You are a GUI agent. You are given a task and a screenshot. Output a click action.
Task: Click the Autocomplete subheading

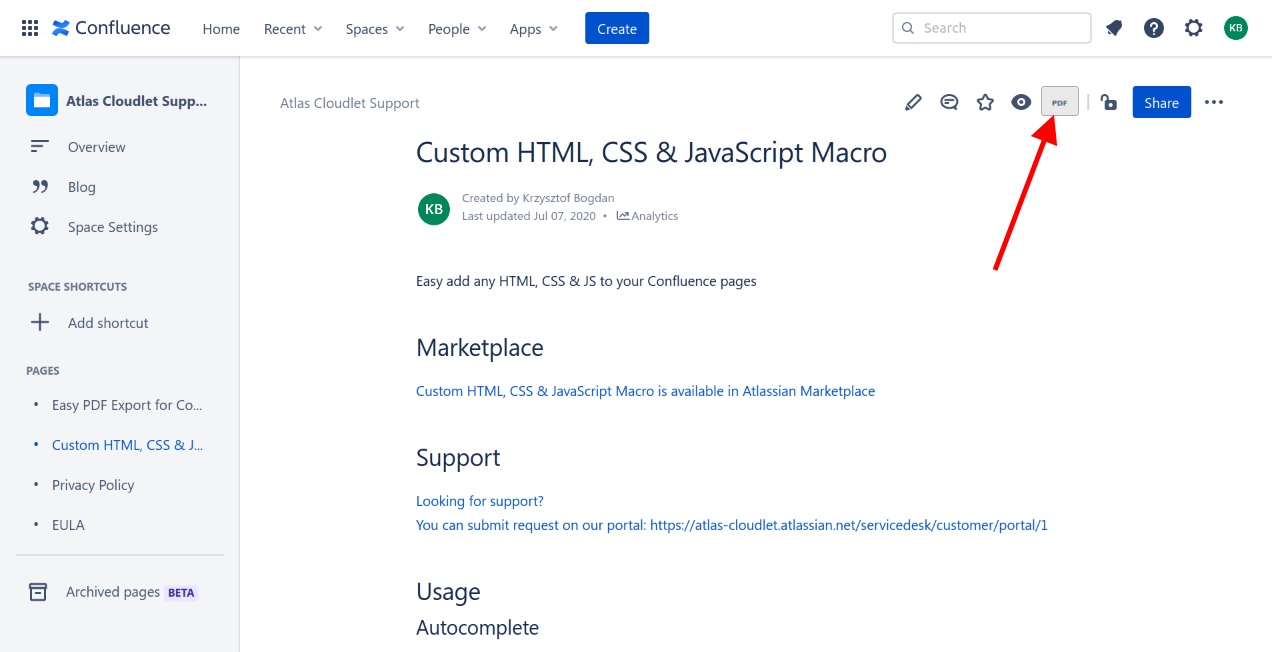pyautogui.click(x=477, y=628)
